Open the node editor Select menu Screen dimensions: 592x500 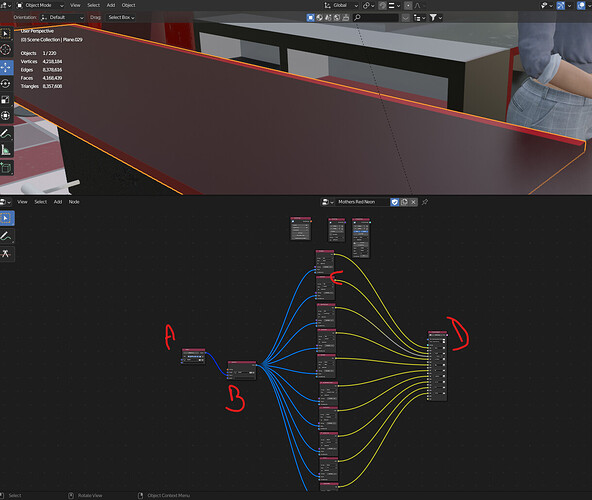point(40,202)
